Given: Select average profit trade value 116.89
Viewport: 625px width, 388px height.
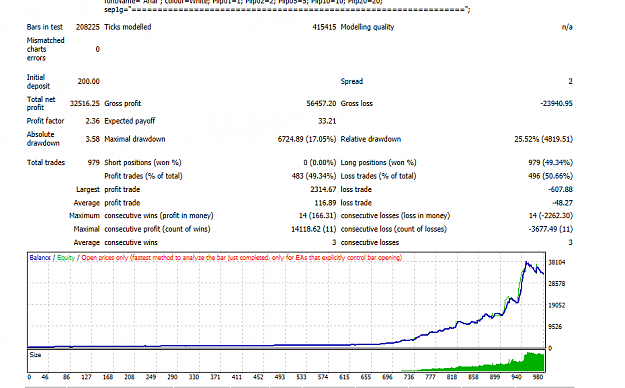Looking at the screenshot, I should [325, 203].
